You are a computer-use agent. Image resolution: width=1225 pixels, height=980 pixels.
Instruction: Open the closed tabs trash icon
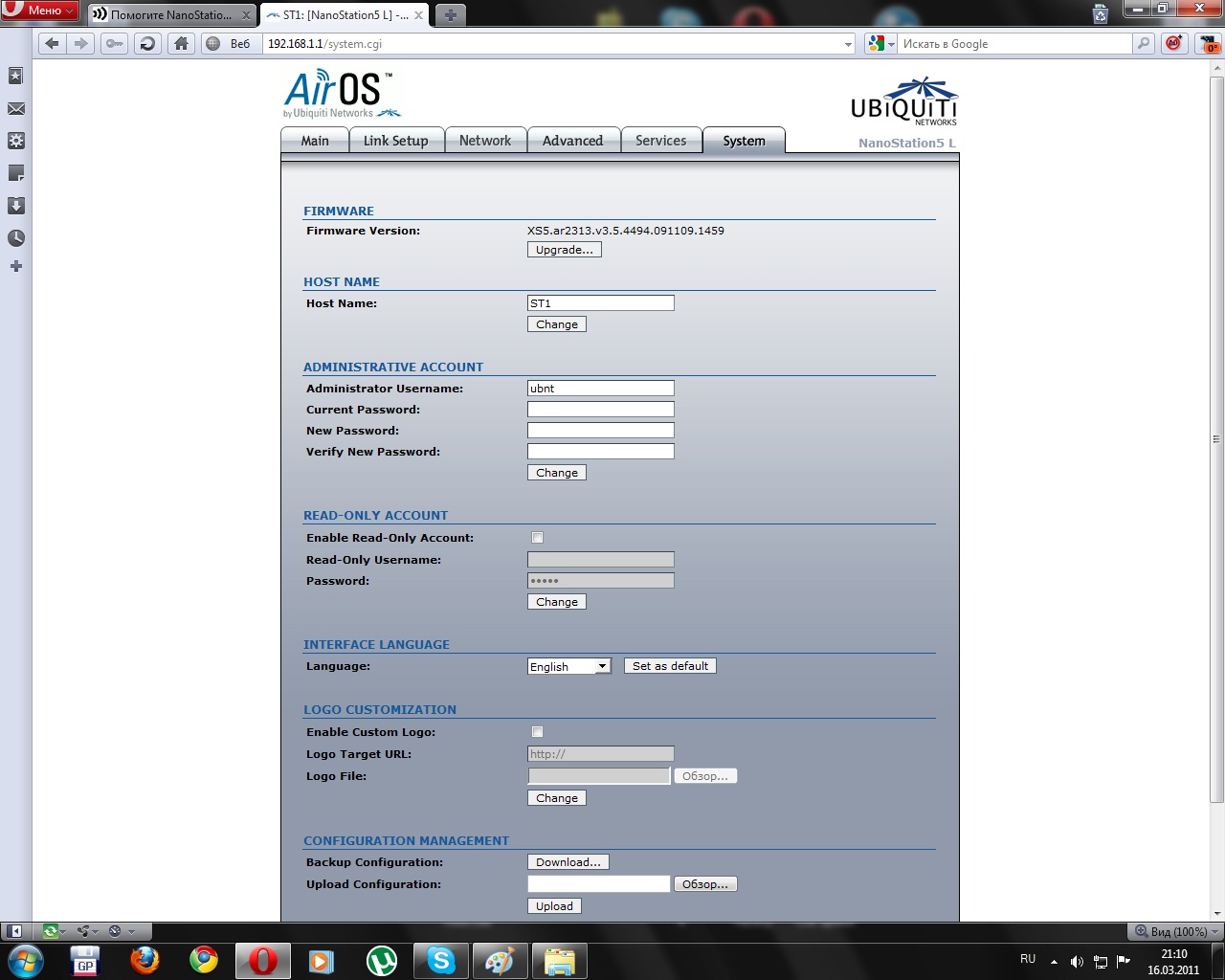point(1101,14)
